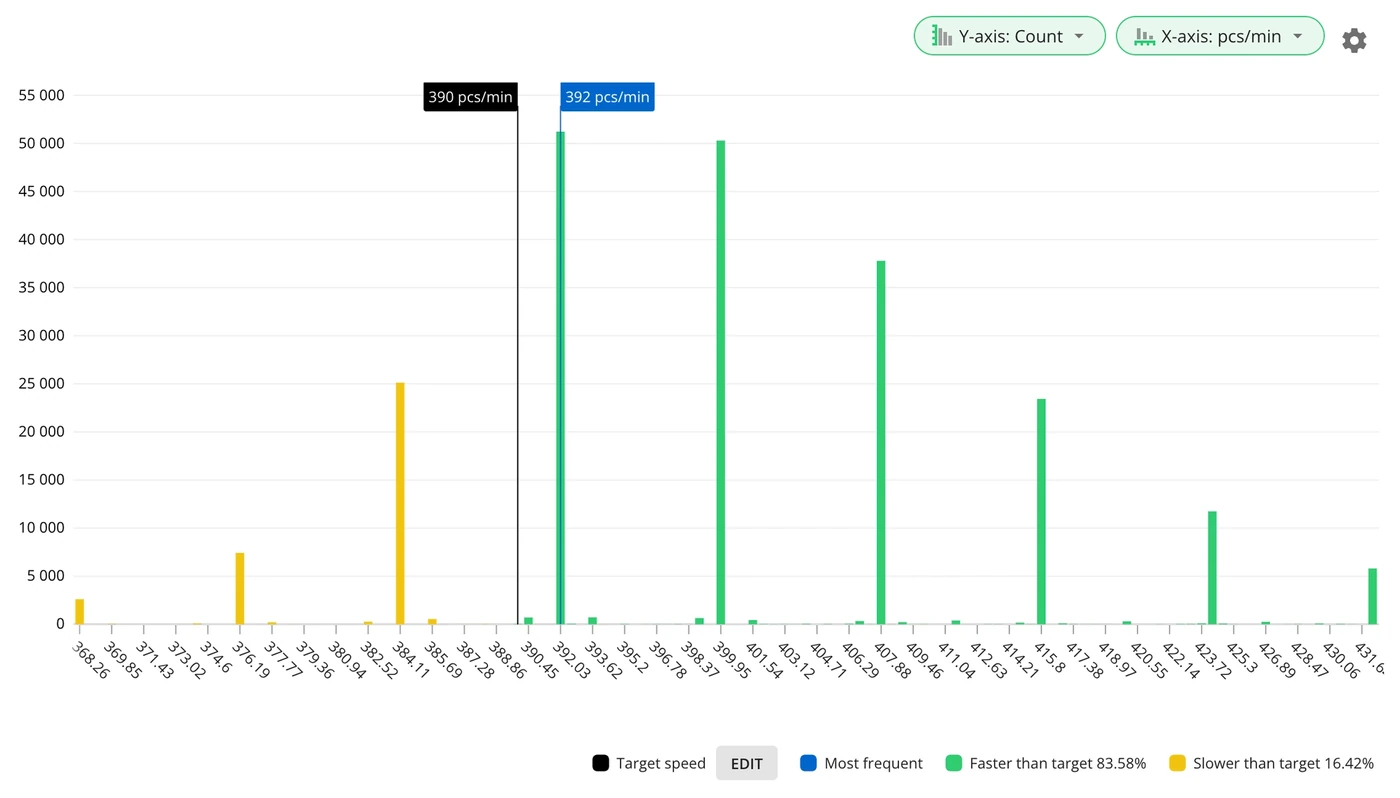
Task: Click the blue Most frequent legend swatch
Action: (808, 763)
